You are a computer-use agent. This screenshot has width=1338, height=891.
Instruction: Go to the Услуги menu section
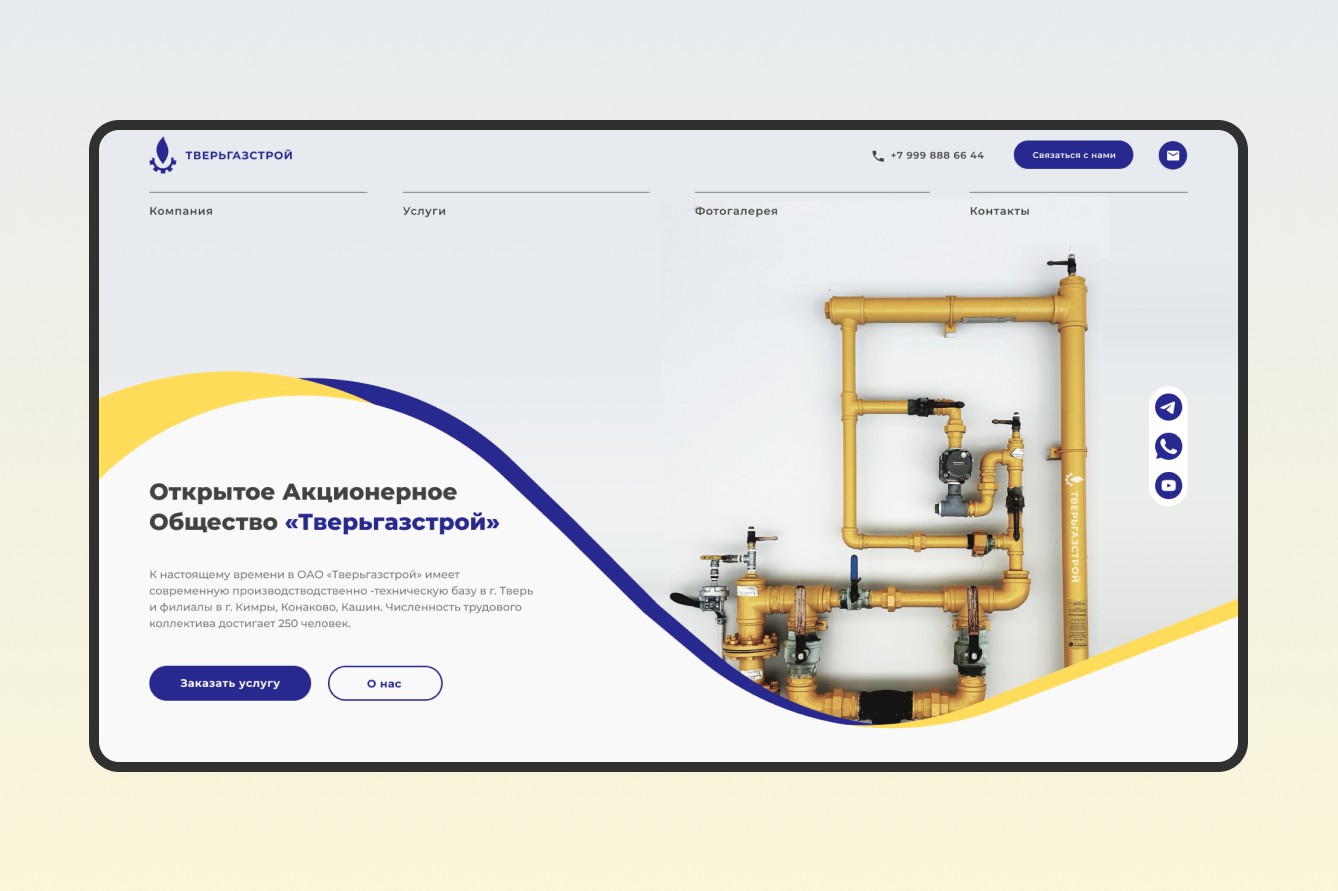pos(424,211)
